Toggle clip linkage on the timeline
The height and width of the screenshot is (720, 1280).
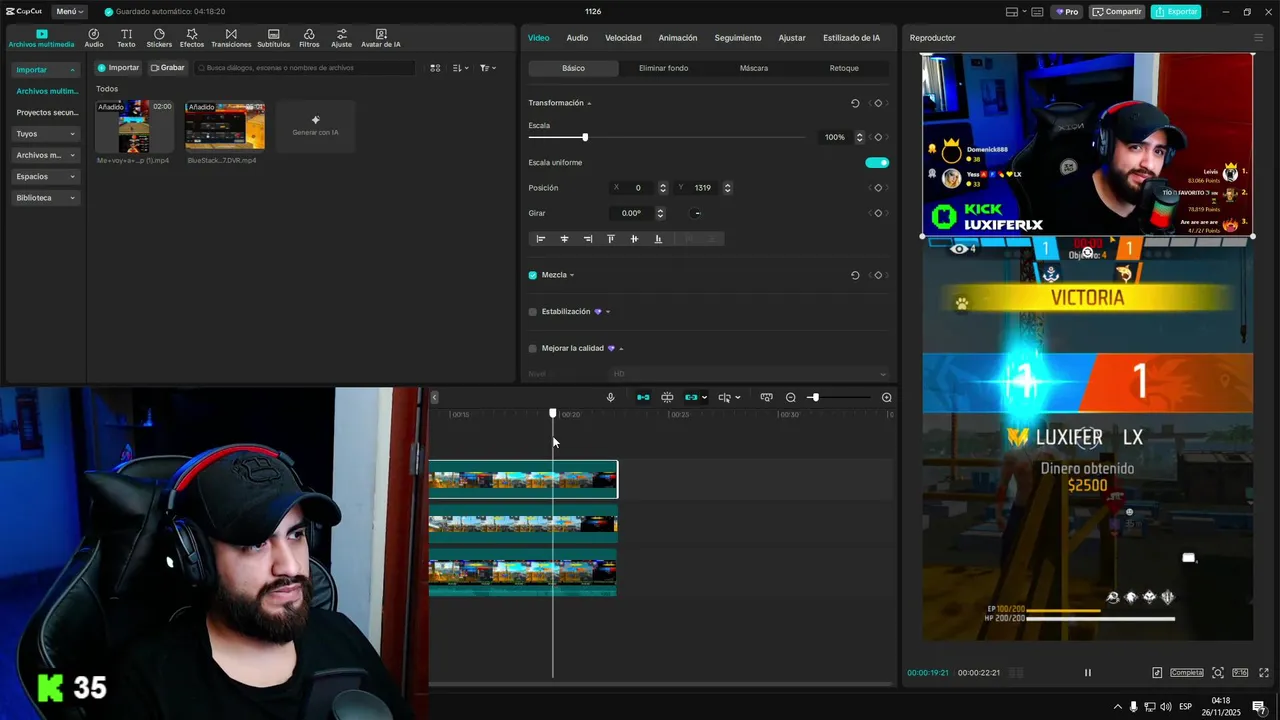691,397
